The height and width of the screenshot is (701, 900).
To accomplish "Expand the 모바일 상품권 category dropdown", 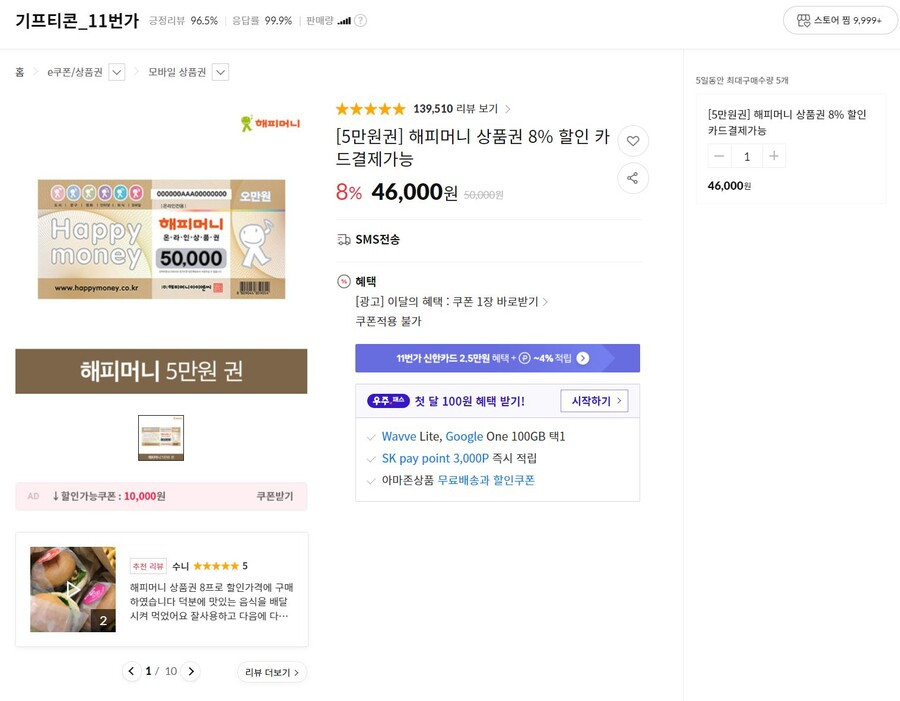I will (x=220, y=72).
